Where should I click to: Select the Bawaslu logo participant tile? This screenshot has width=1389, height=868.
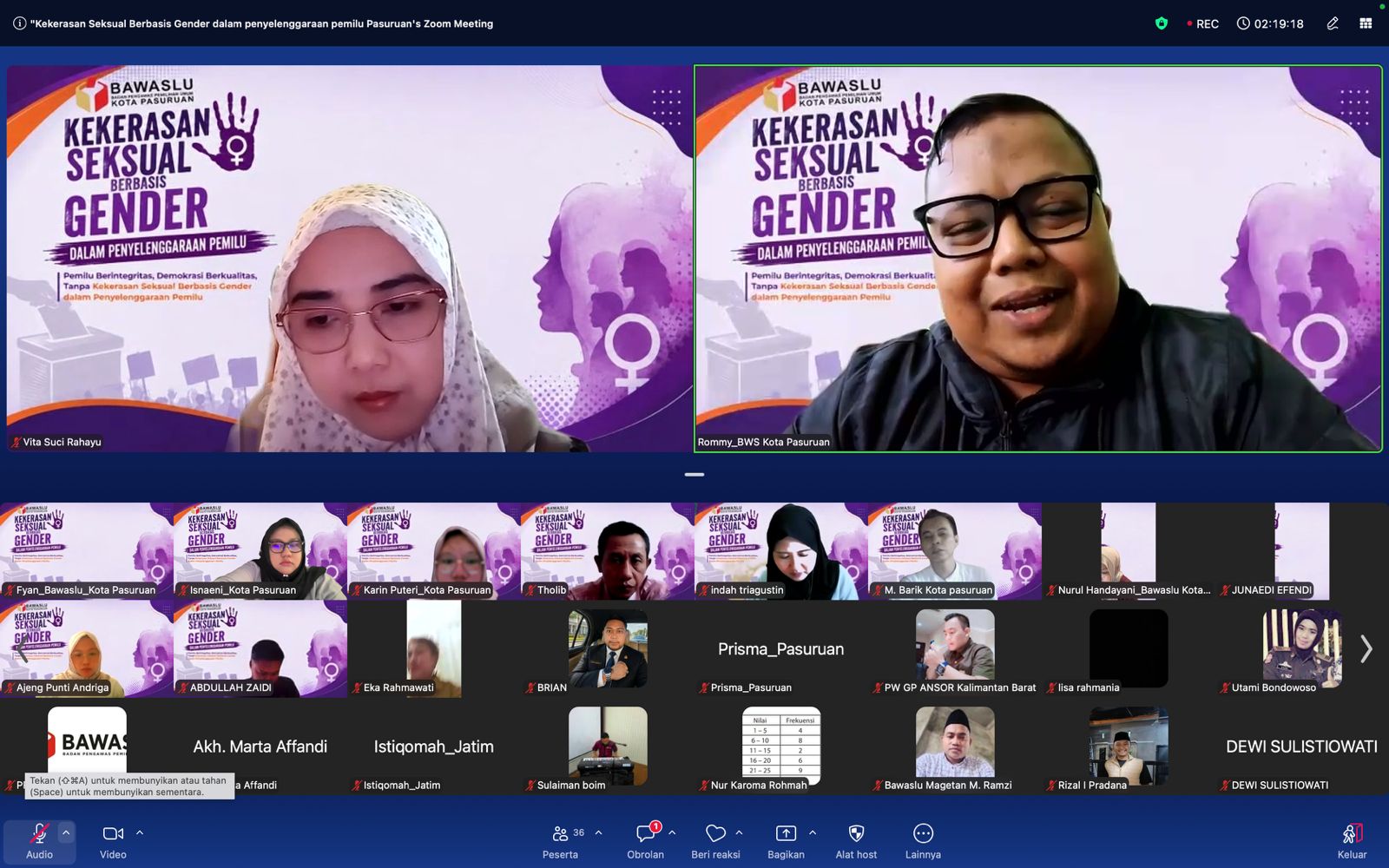[87, 746]
